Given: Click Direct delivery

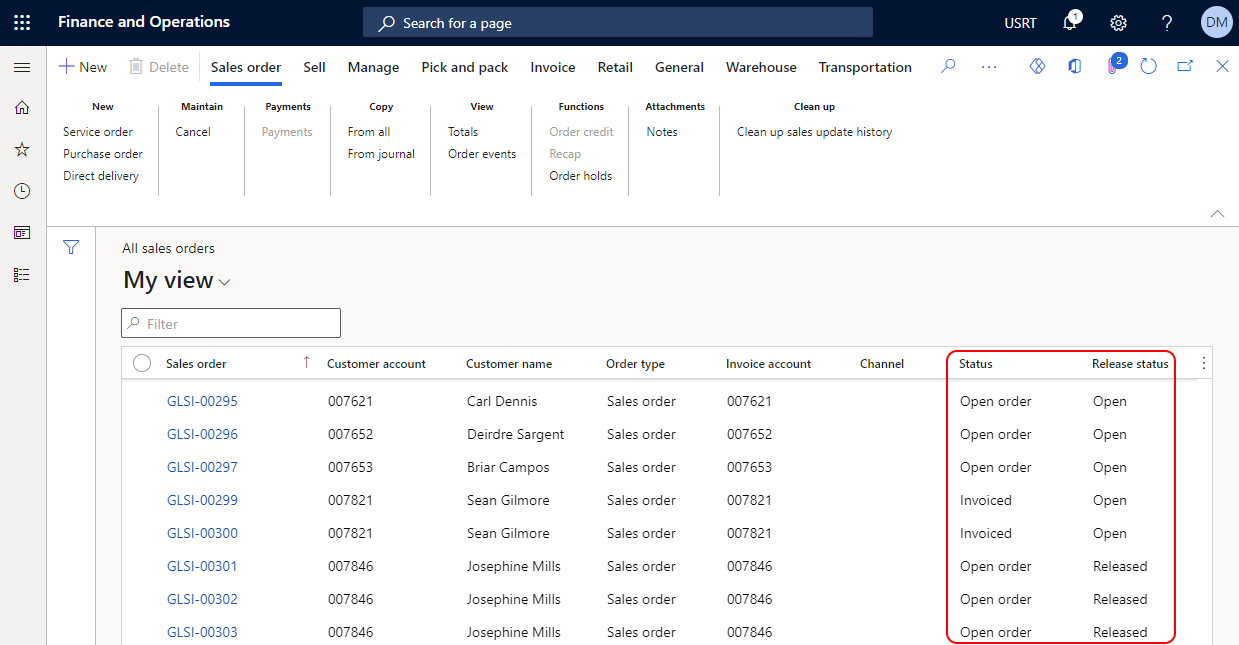Looking at the screenshot, I should pos(101,176).
